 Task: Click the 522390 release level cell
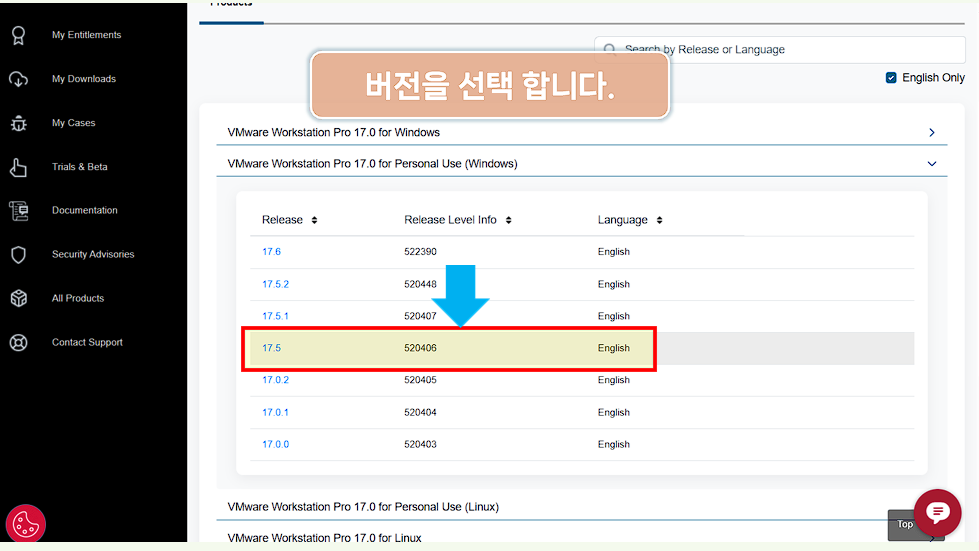[420, 251]
